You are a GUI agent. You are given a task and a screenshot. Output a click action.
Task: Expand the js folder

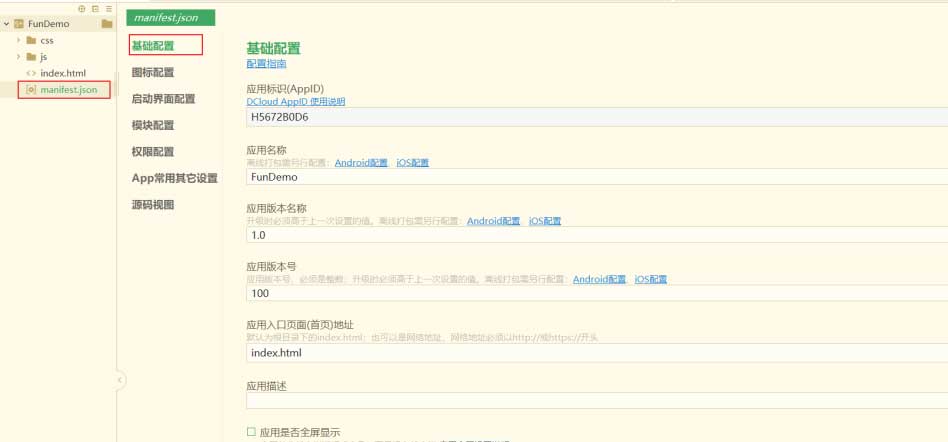point(19,57)
